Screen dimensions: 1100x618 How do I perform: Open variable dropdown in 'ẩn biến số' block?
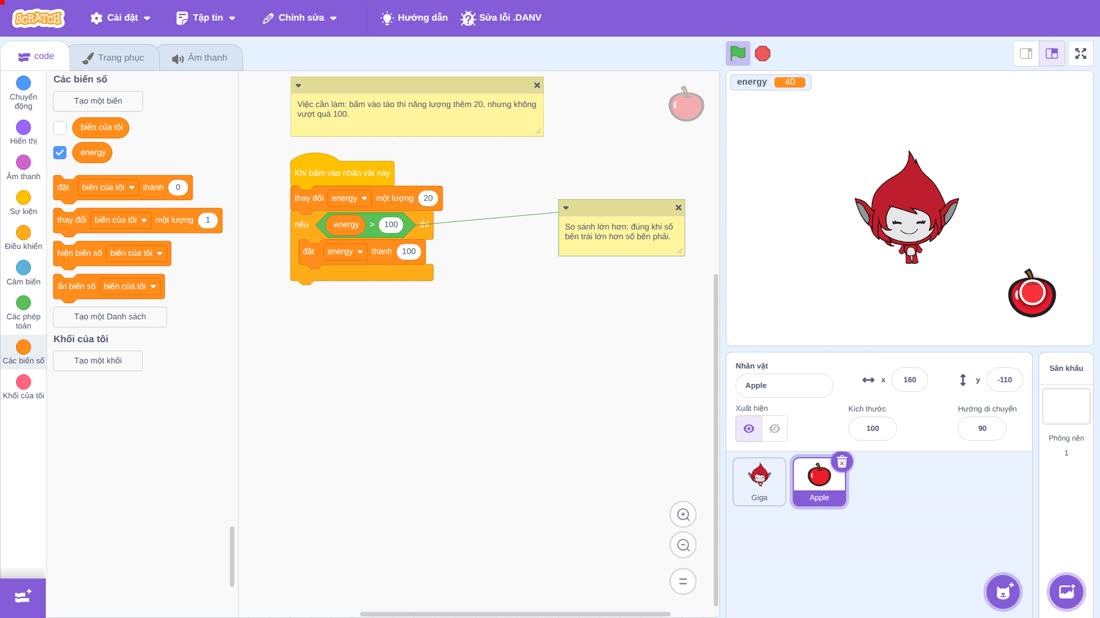[129, 286]
